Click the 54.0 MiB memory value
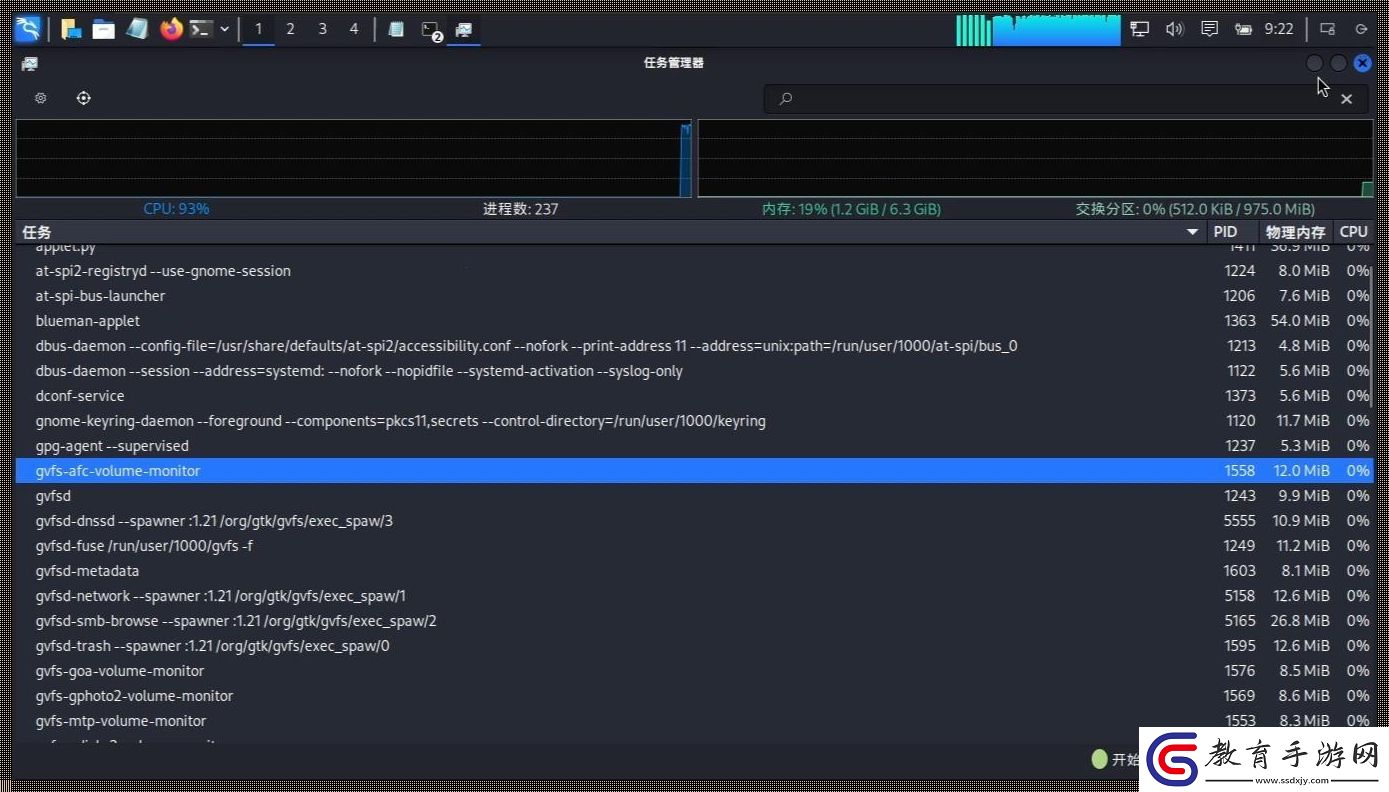 tap(1302, 321)
